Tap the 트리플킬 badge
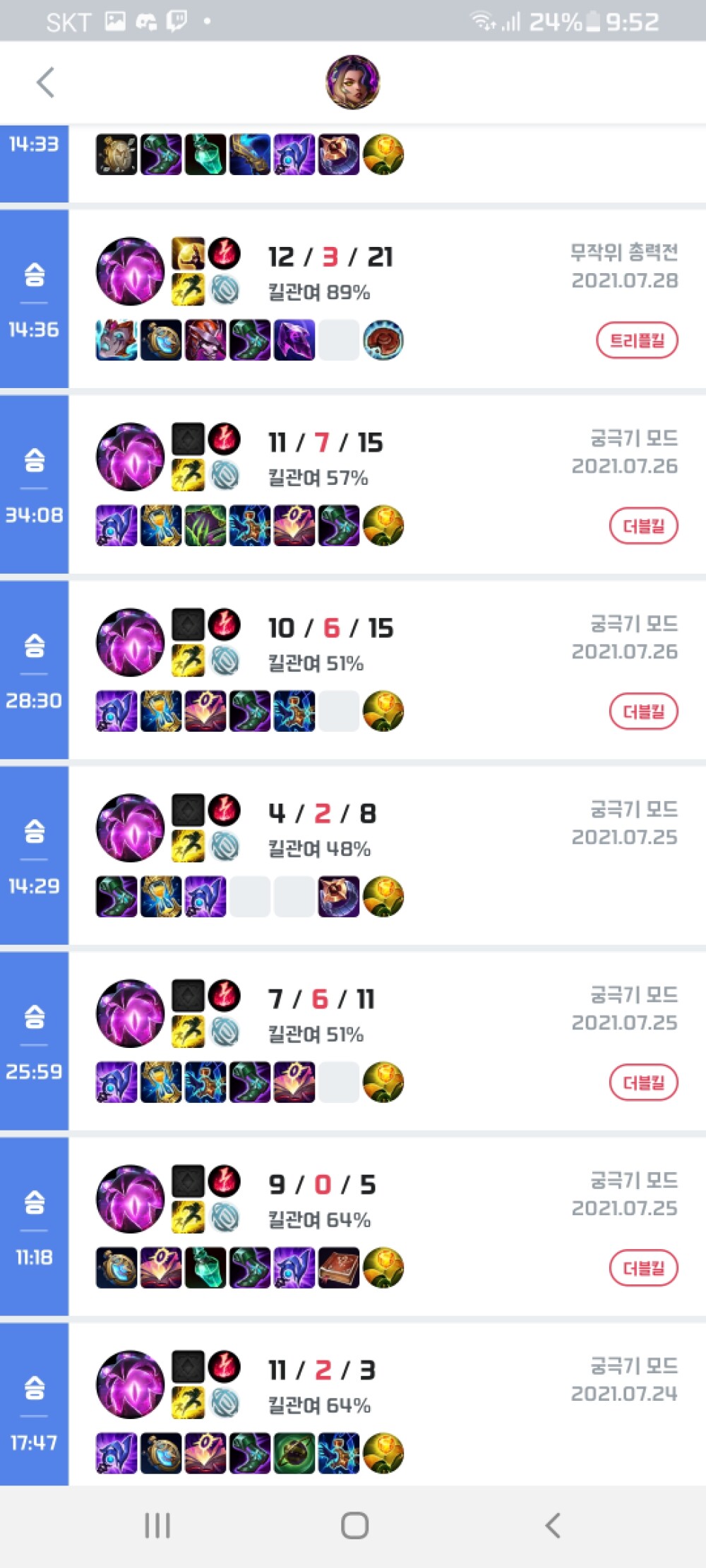 pyautogui.click(x=638, y=341)
